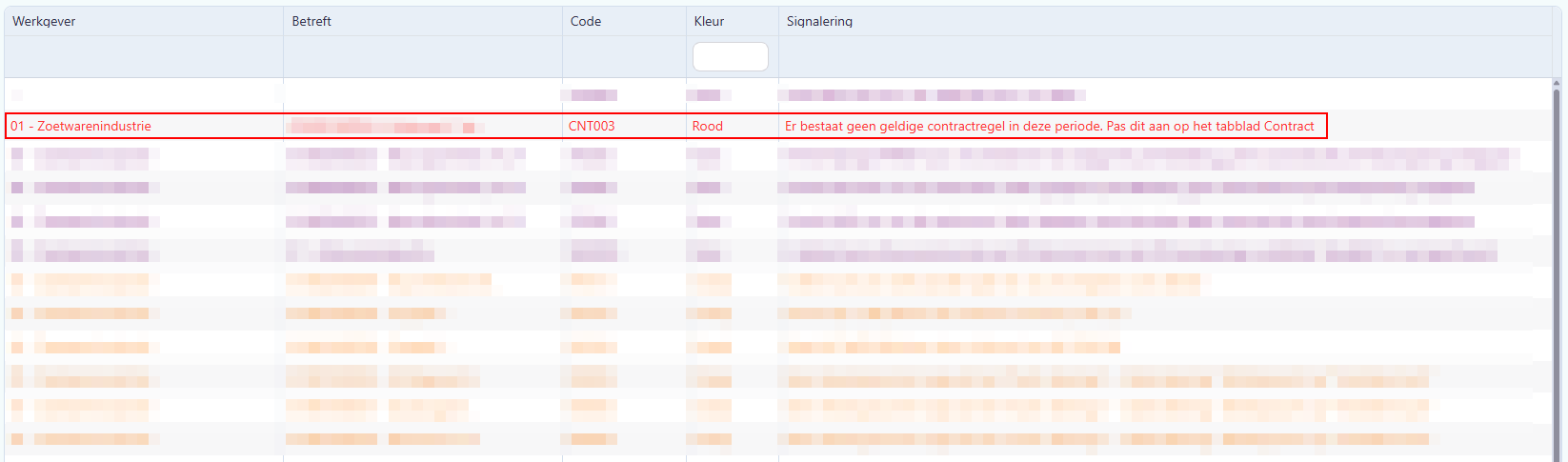Select the 'Er bestaat geen geldige contractregel' message
Screen dimensions: 1568x462
[1050, 126]
